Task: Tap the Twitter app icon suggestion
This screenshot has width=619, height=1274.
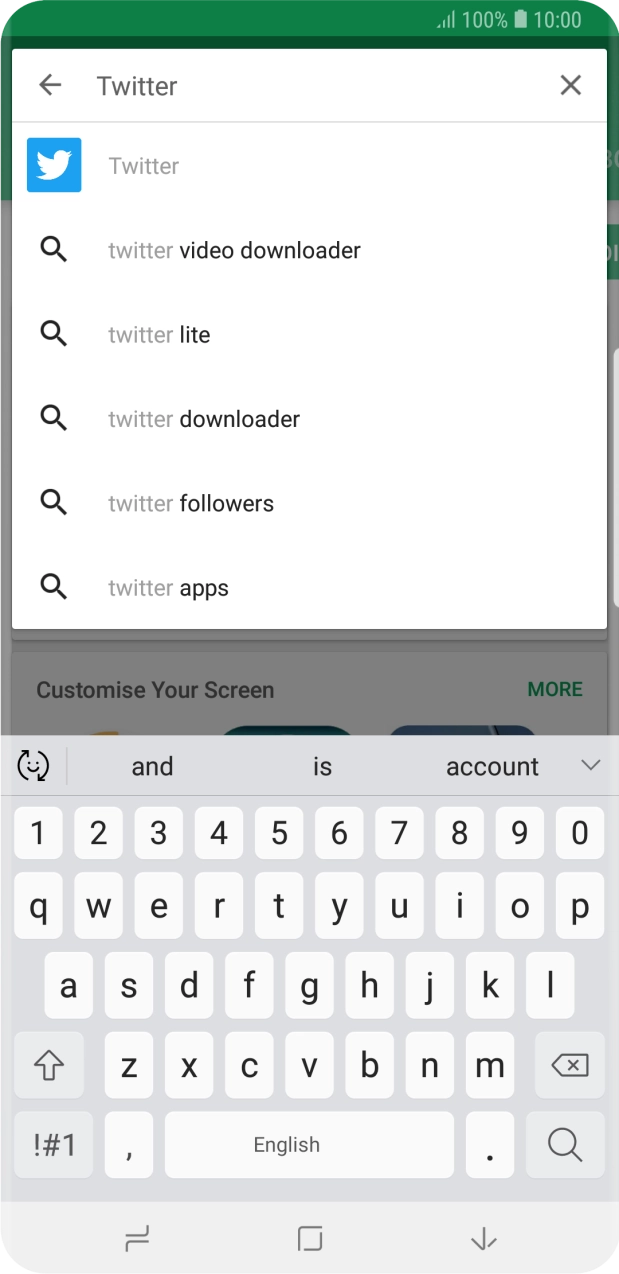Action: (53, 164)
